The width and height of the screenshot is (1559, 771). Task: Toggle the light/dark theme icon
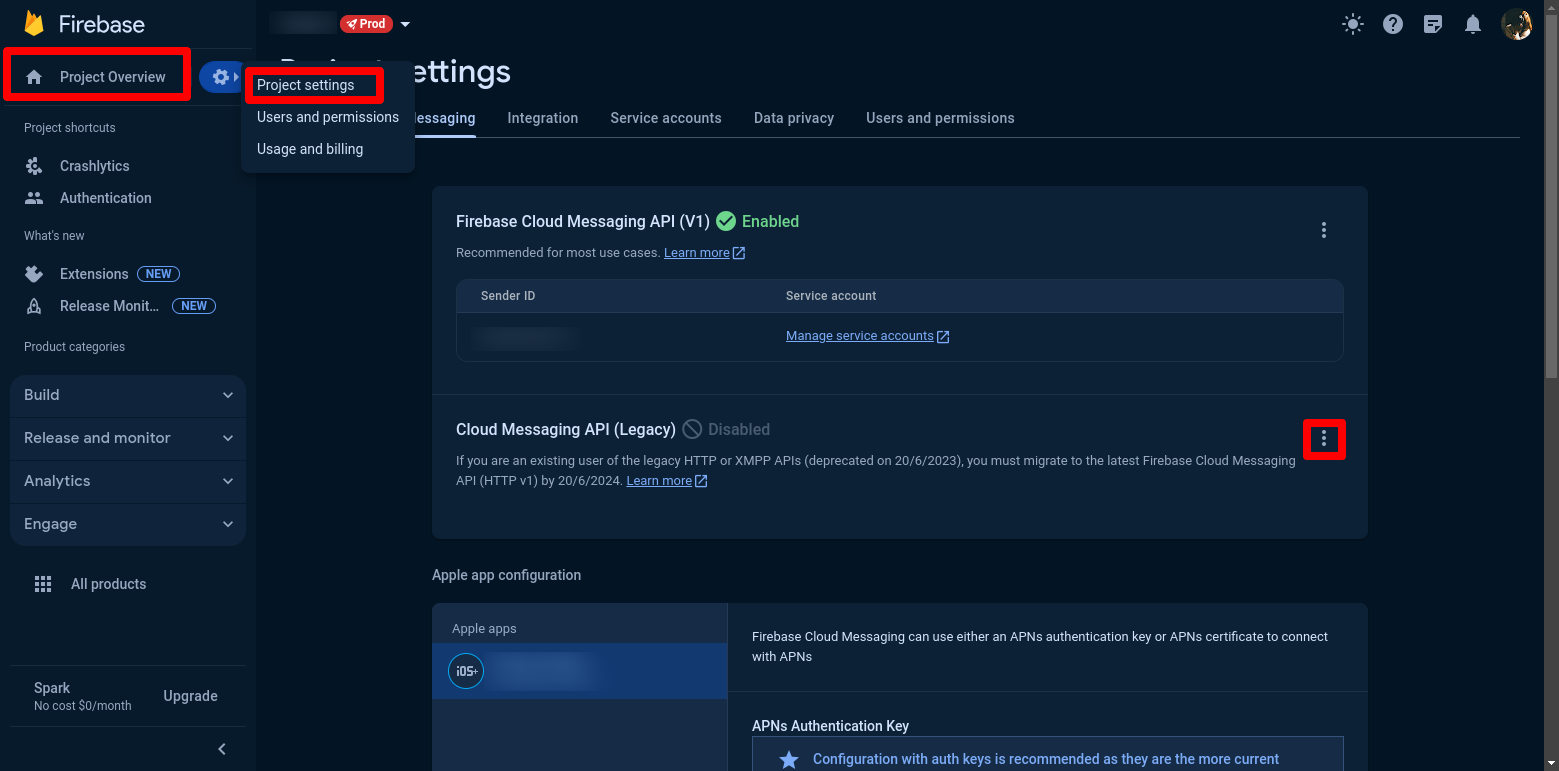coord(1353,24)
